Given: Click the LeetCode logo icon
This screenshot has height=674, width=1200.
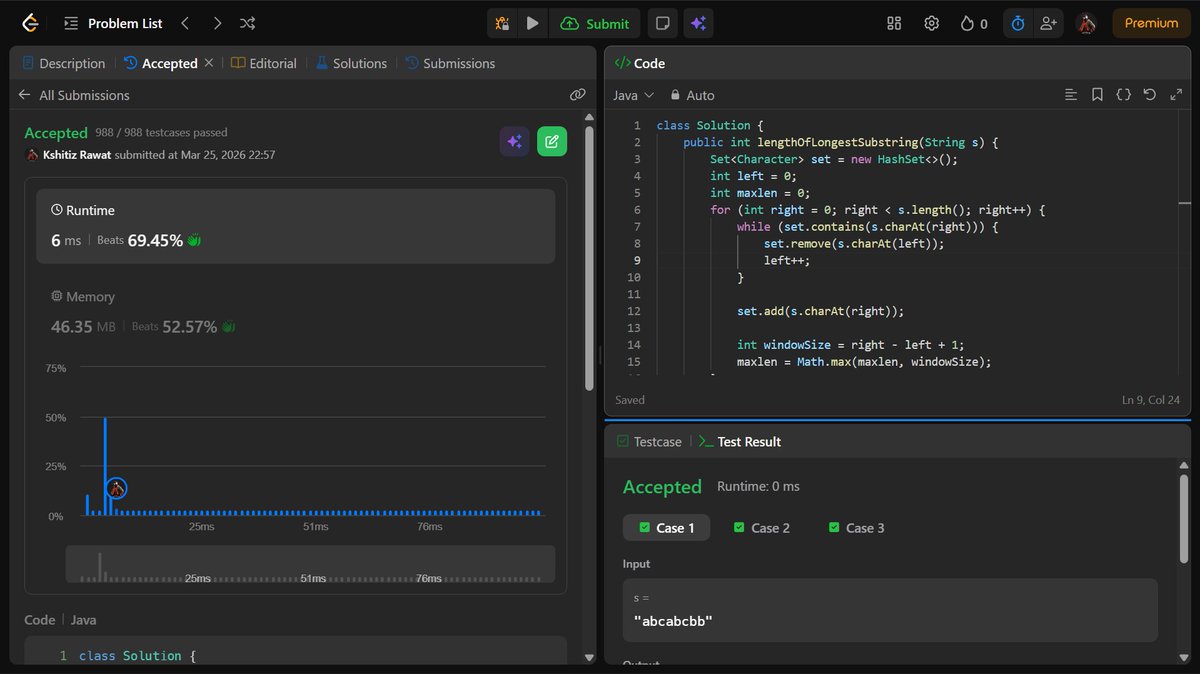Looking at the screenshot, I should (31, 23).
